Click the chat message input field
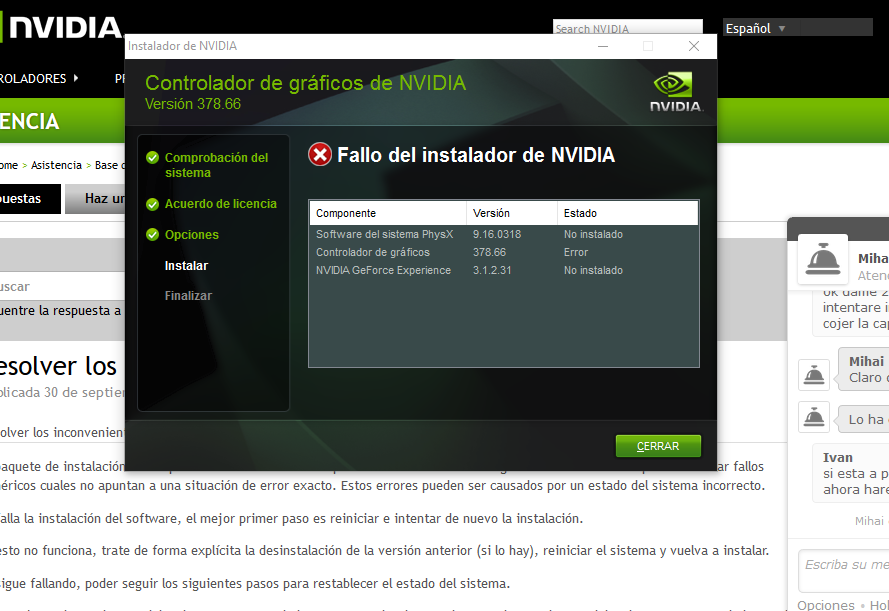The width and height of the screenshot is (889, 611). click(844, 571)
